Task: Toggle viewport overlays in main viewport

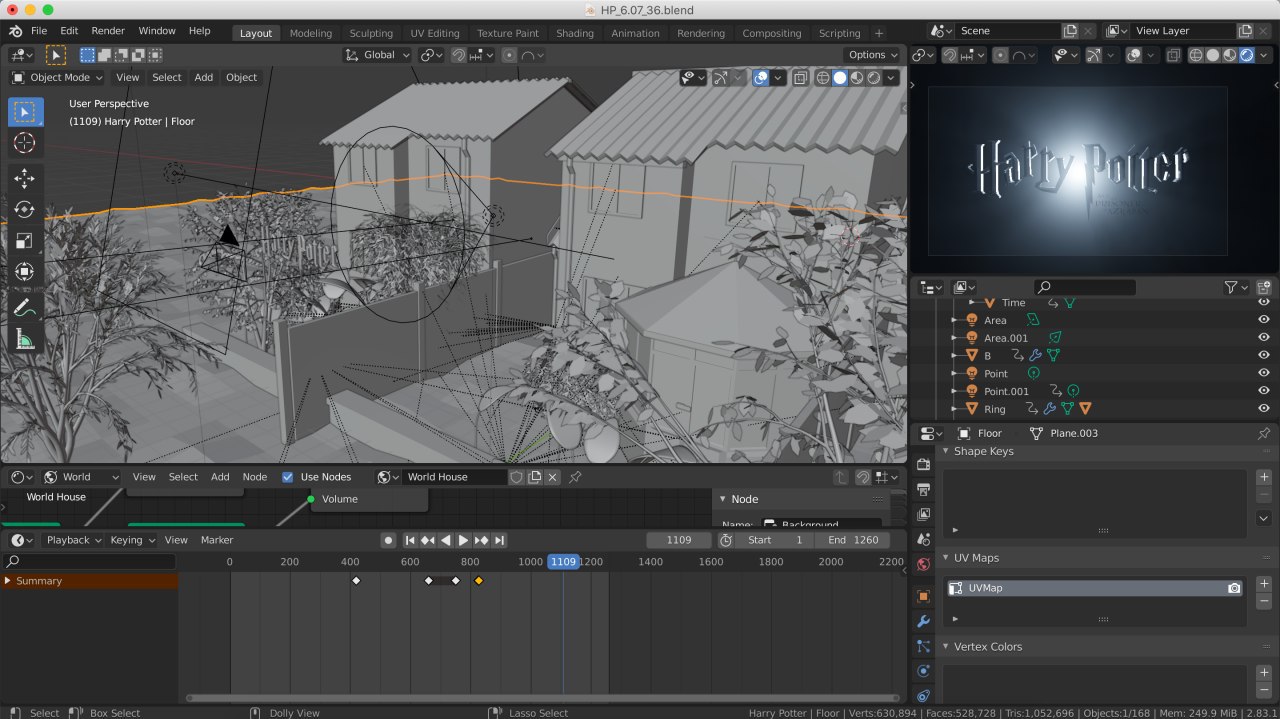Action: point(761,77)
